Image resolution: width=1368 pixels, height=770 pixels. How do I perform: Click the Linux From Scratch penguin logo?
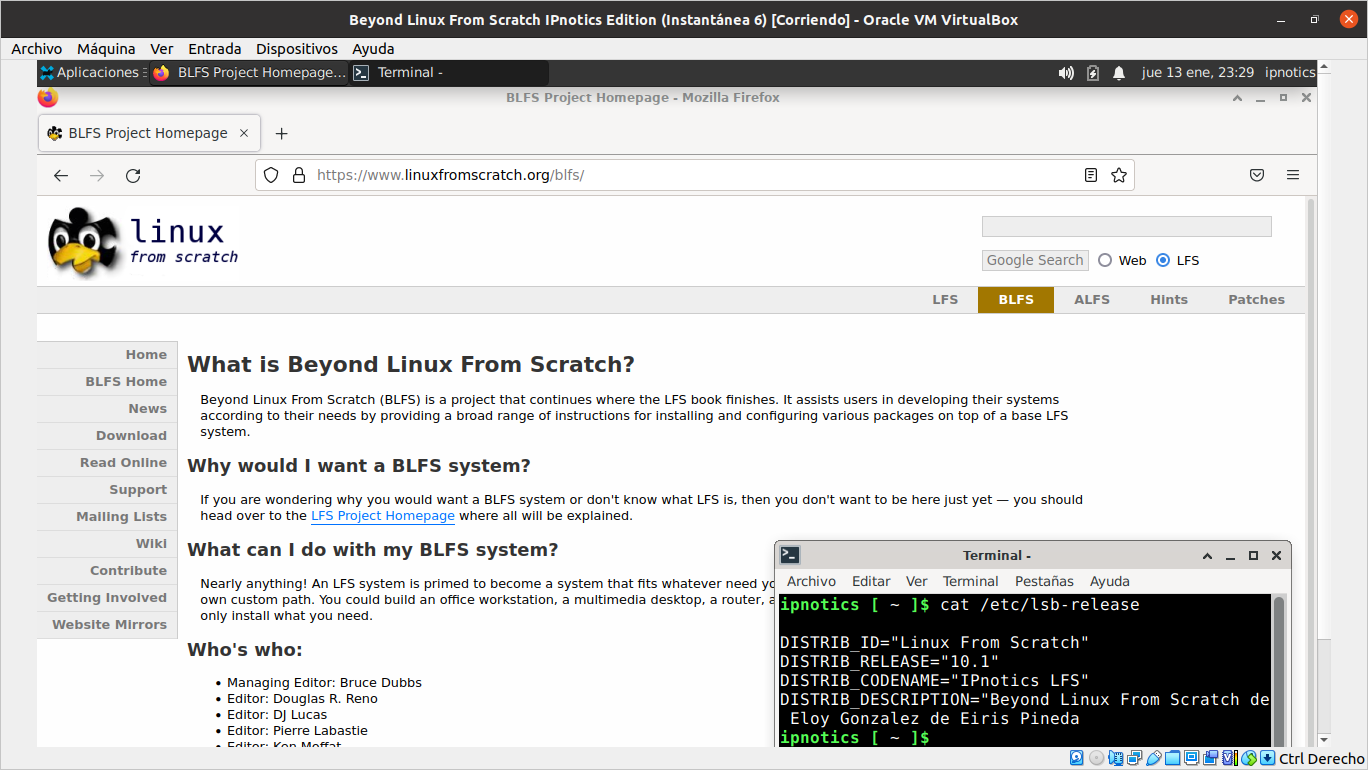pyautogui.click(x=143, y=243)
